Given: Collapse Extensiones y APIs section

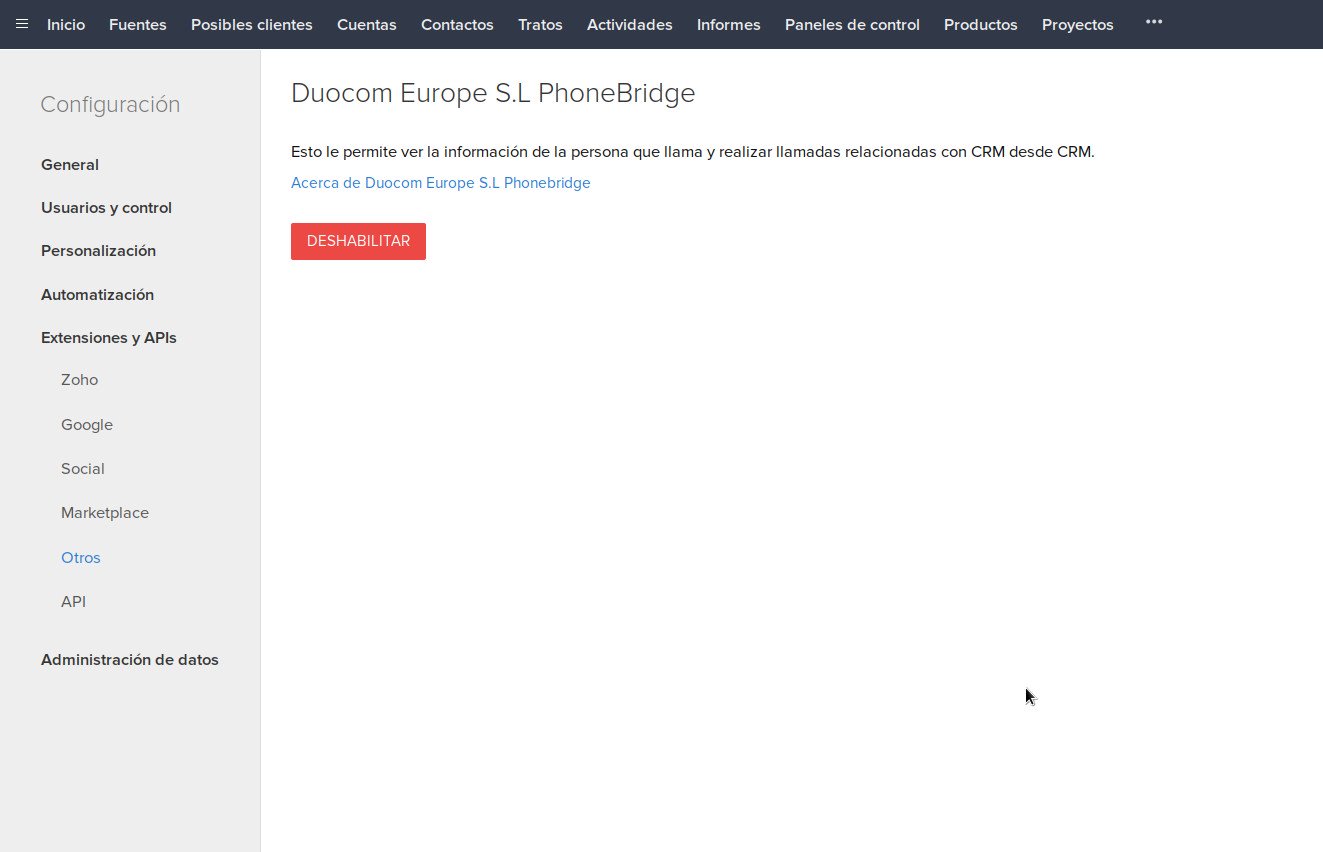Looking at the screenshot, I should 109,338.
